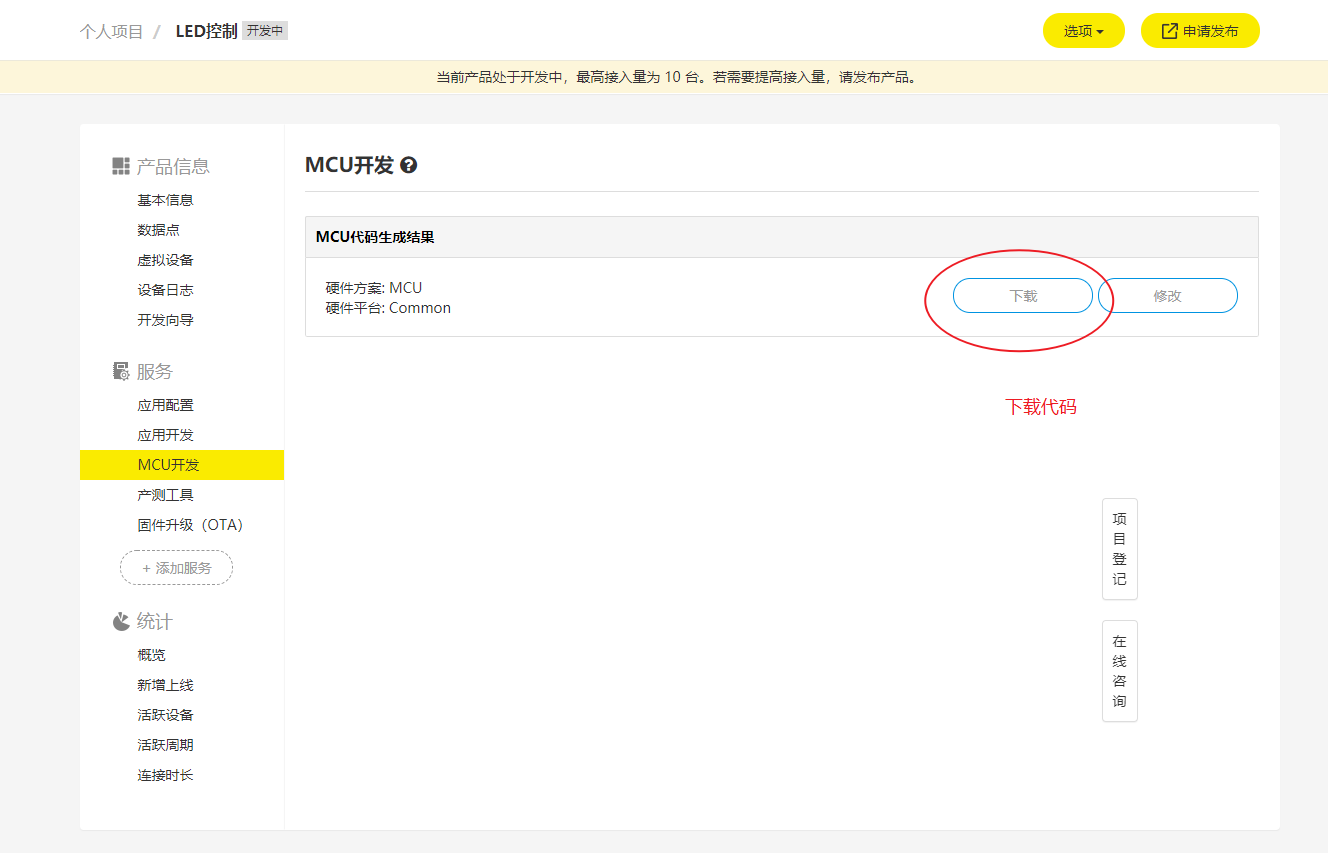View the 虚拟设备 section

click(166, 259)
